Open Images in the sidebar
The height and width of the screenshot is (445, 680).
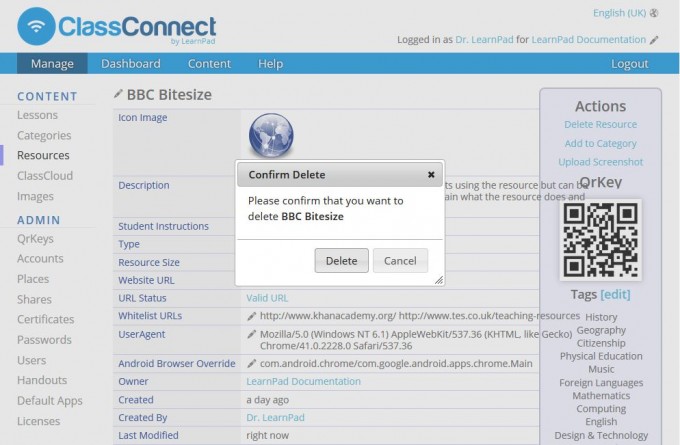pos(35,196)
